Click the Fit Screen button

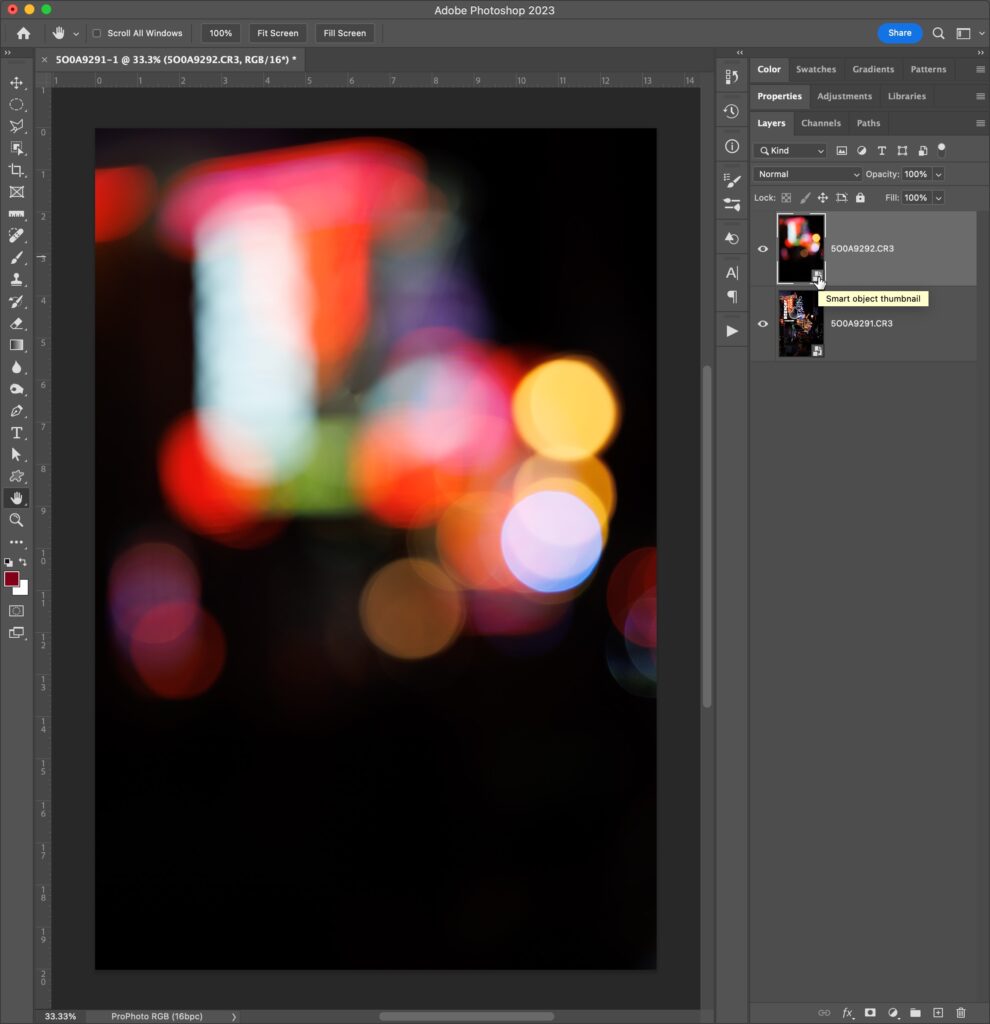[x=278, y=33]
